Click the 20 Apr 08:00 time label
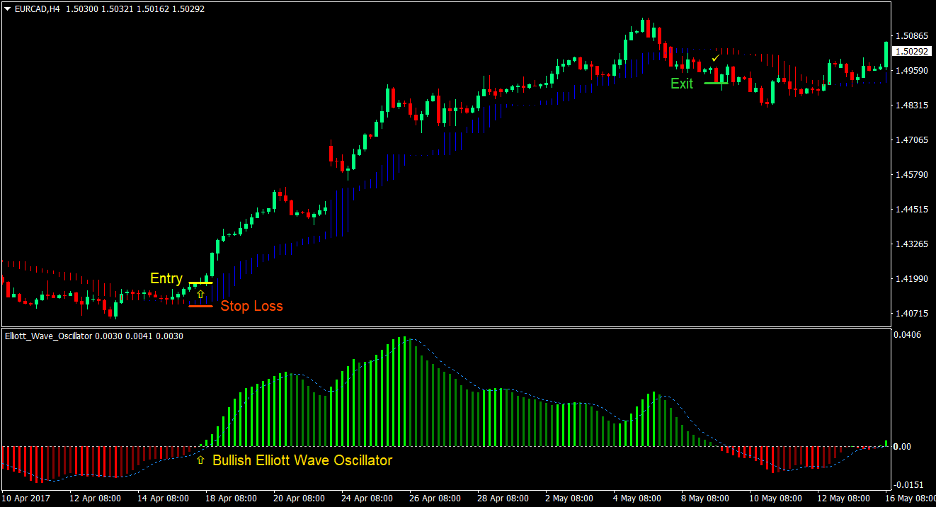Screen dimensions: 936x508 [x=299, y=498]
